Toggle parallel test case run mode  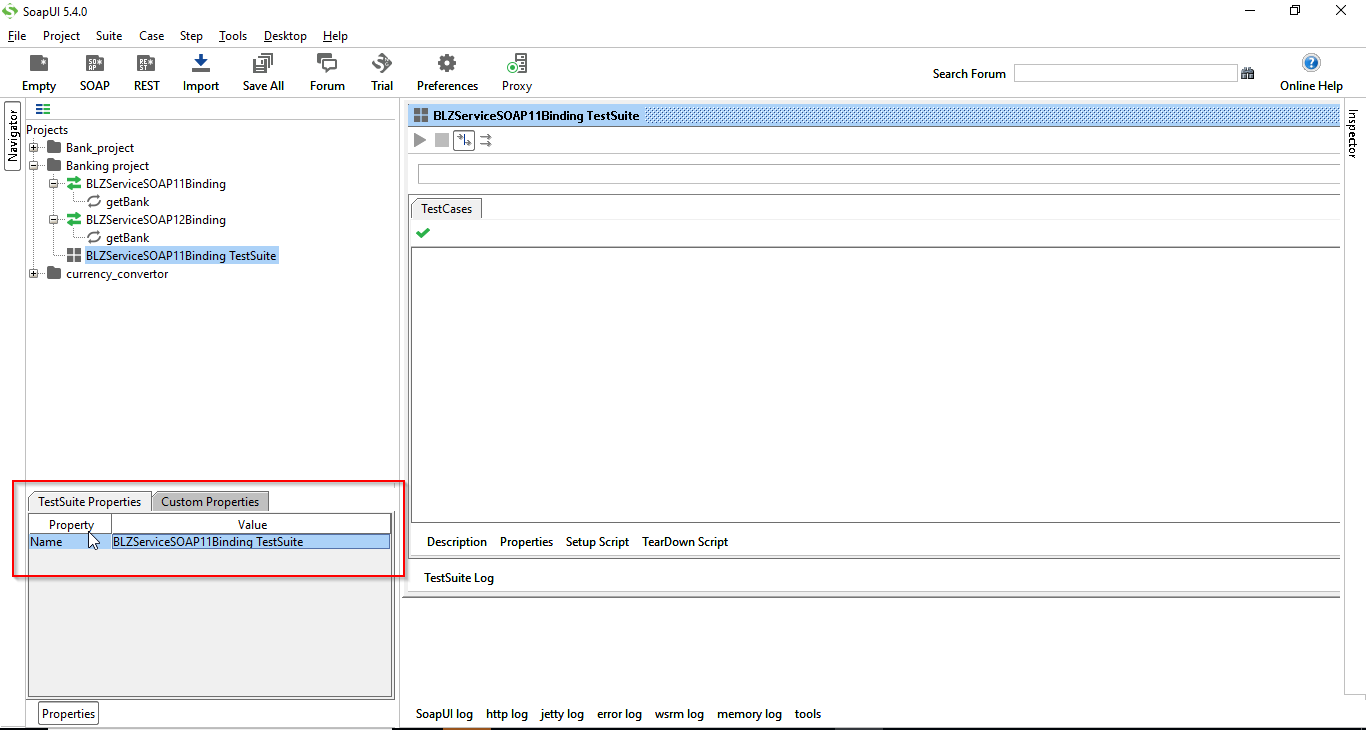[486, 140]
